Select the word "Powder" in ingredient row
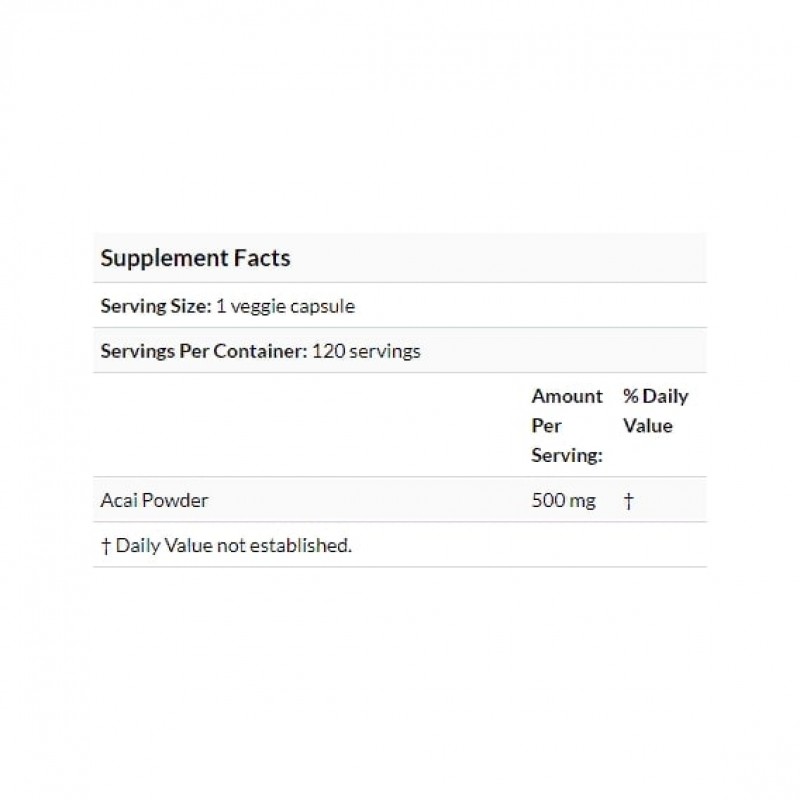 tap(176, 500)
